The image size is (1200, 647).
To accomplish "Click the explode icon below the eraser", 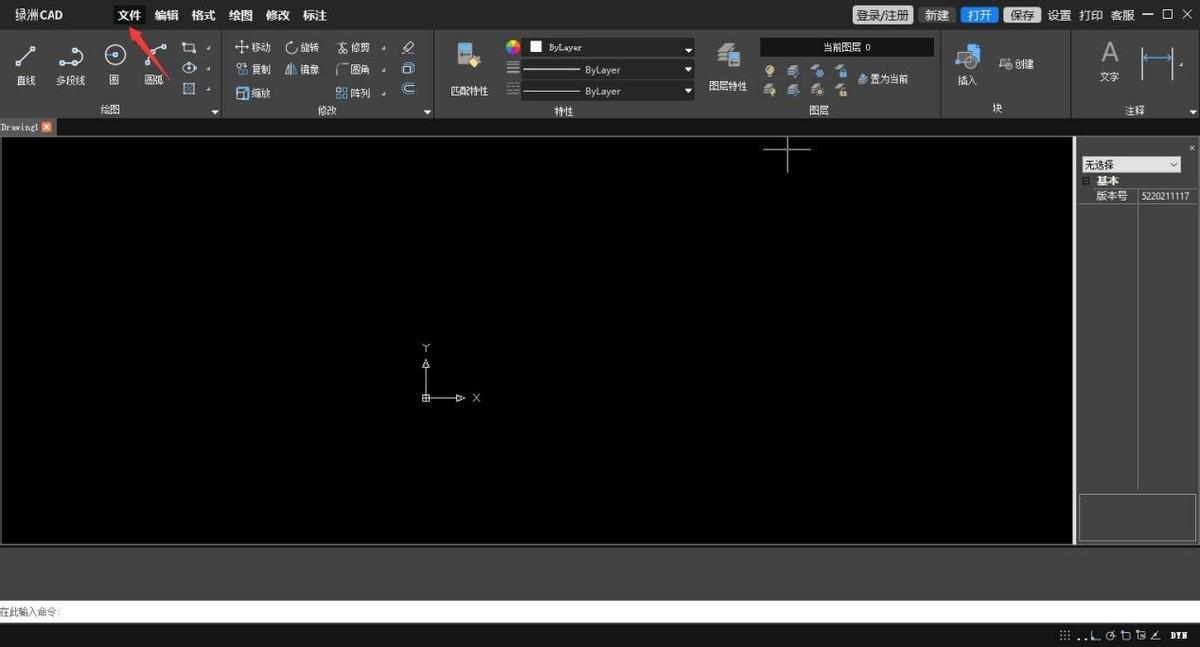I will pyautogui.click(x=408, y=68).
